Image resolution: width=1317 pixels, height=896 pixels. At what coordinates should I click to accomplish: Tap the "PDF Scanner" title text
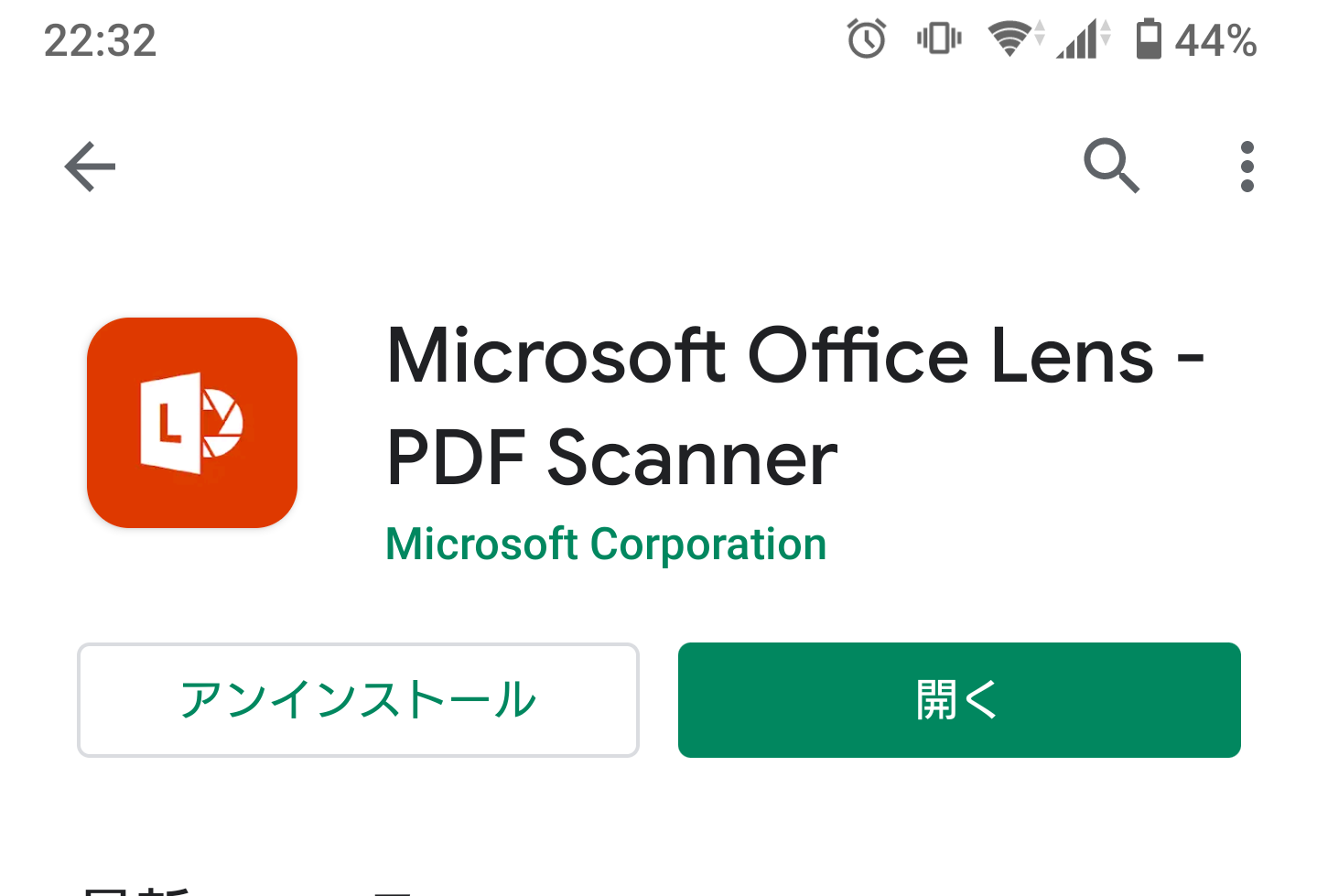[x=611, y=458]
